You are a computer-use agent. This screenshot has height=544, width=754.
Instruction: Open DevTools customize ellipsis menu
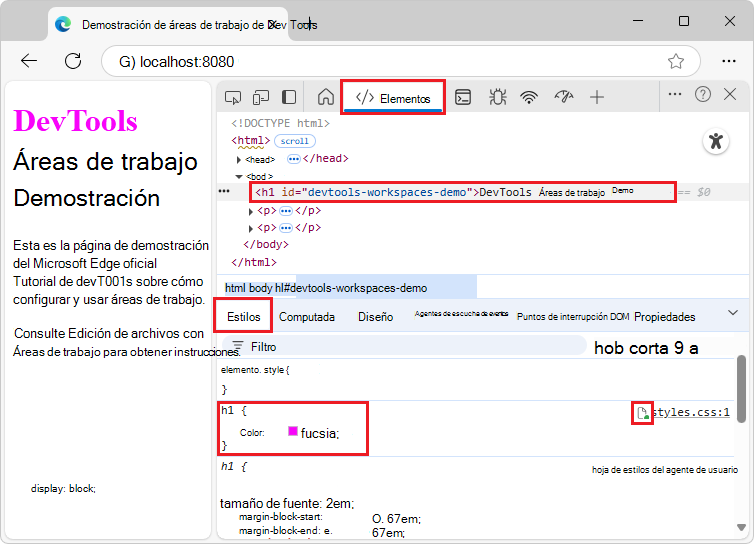(x=675, y=94)
